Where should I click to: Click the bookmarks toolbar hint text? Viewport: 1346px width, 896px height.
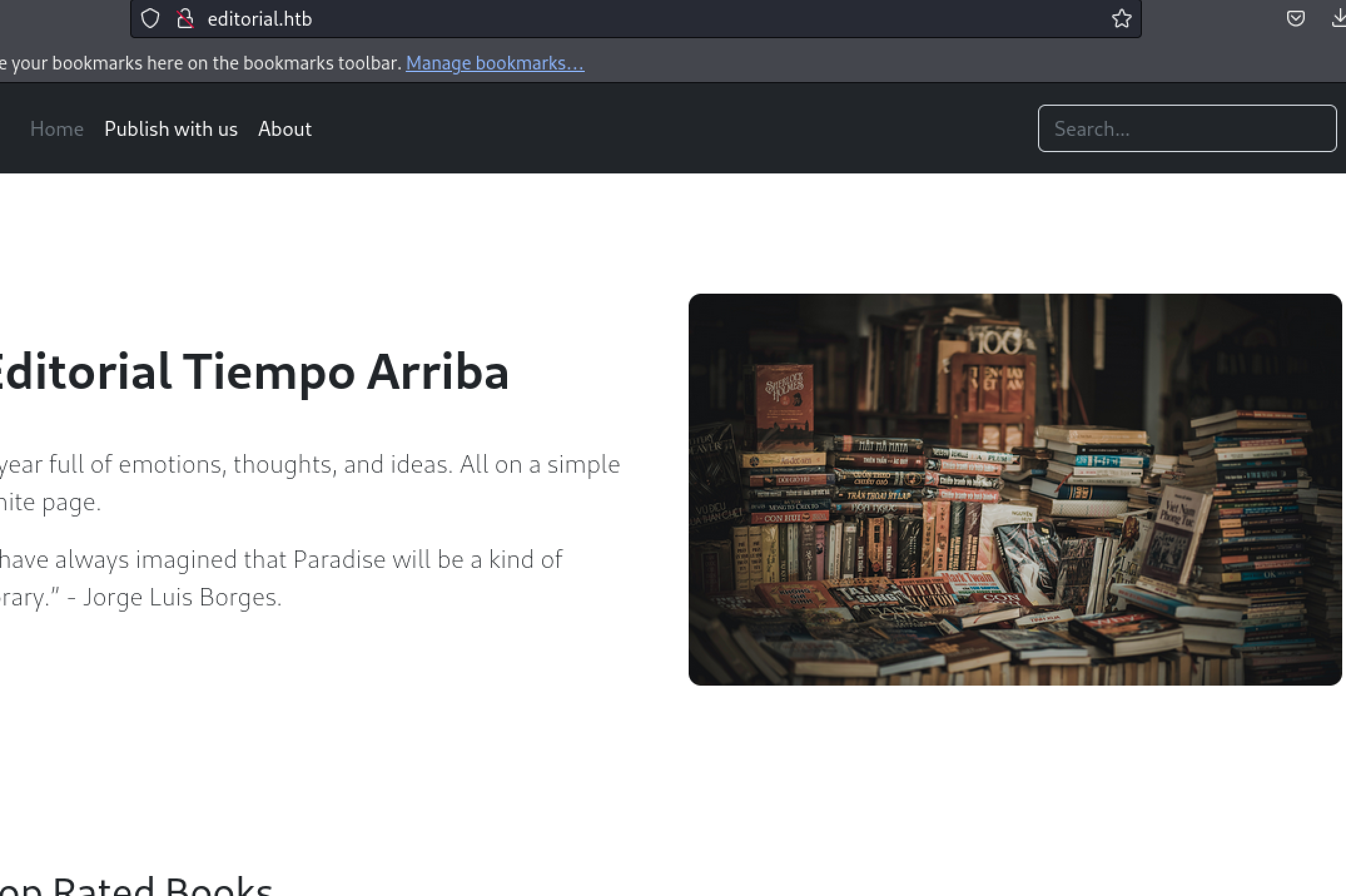[x=200, y=63]
